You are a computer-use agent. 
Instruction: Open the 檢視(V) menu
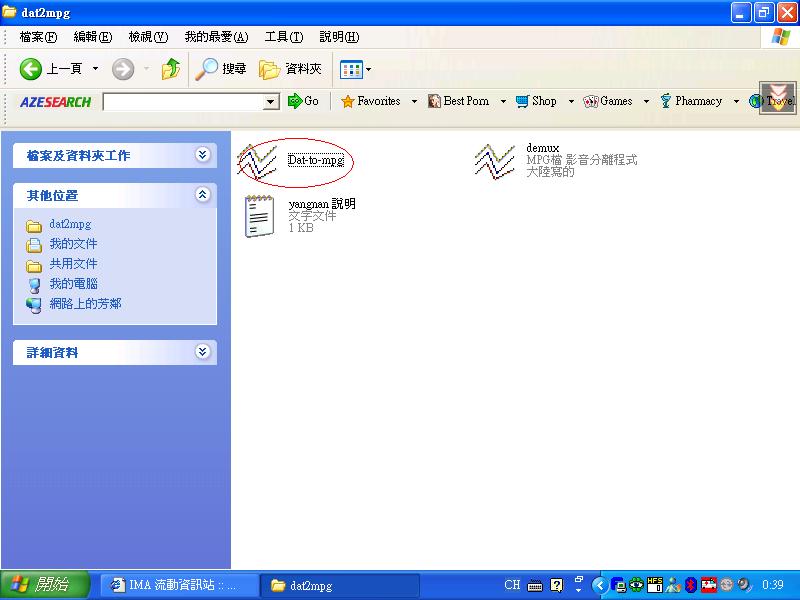tap(148, 37)
